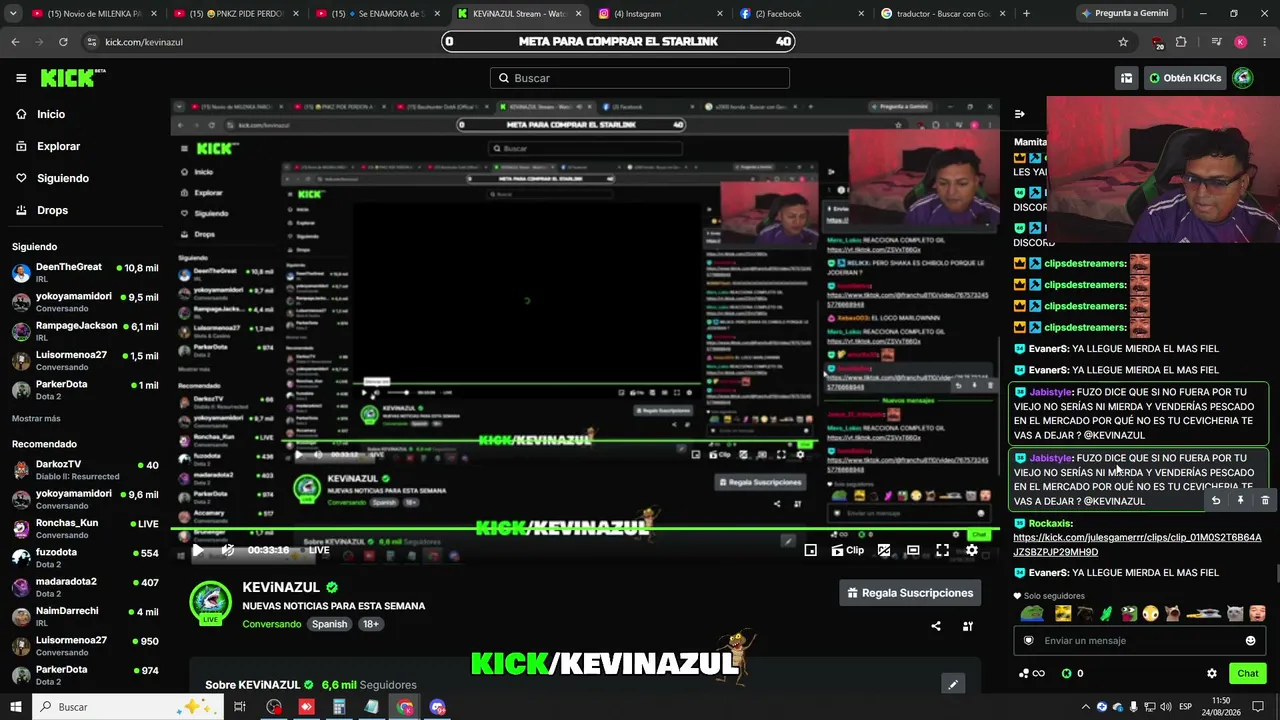Screen dimensions: 1280x720
Task: Insert the yellow round face emote
Action: [1151, 613]
